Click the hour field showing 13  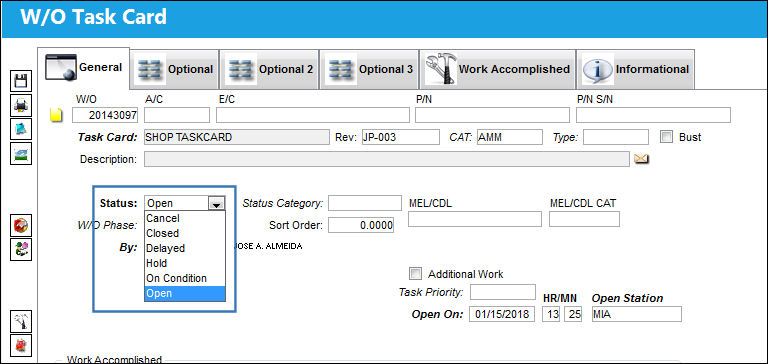[551, 314]
